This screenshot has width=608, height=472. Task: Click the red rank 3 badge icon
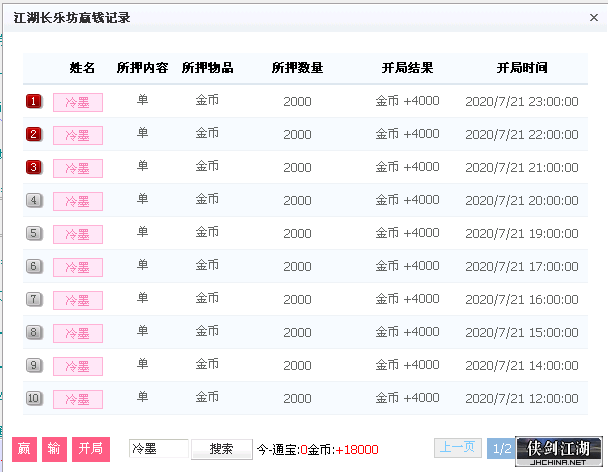point(34,168)
